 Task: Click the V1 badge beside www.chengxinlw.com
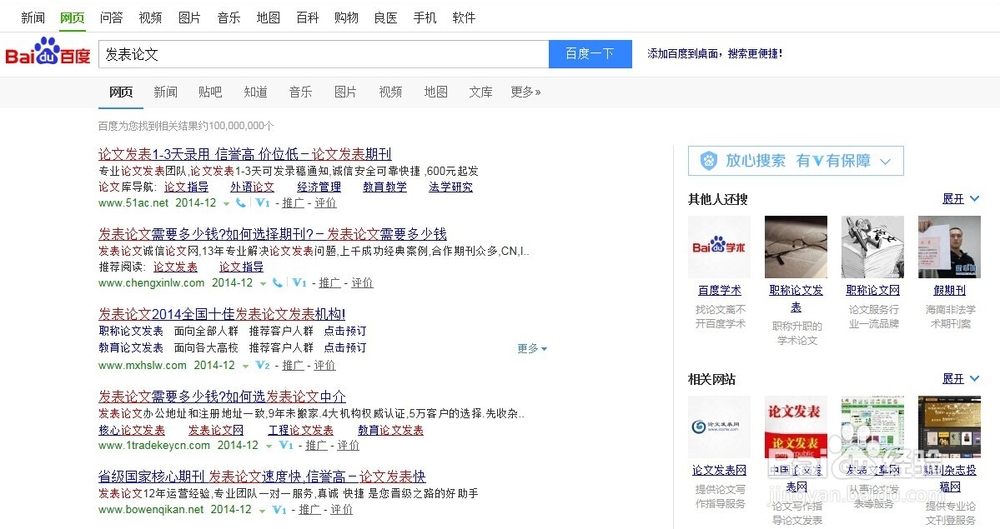pyautogui.click(x=299, y=283)
